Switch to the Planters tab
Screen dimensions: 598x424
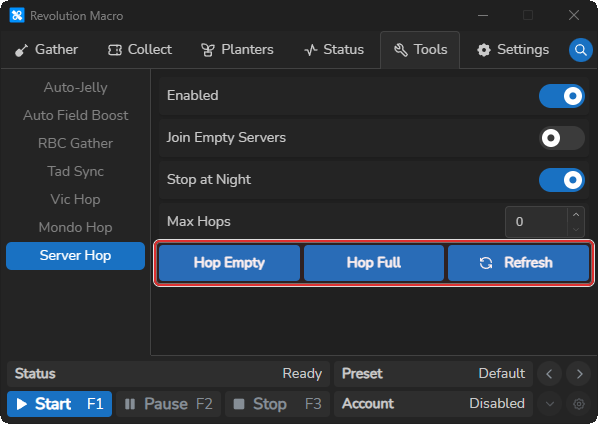237,50
